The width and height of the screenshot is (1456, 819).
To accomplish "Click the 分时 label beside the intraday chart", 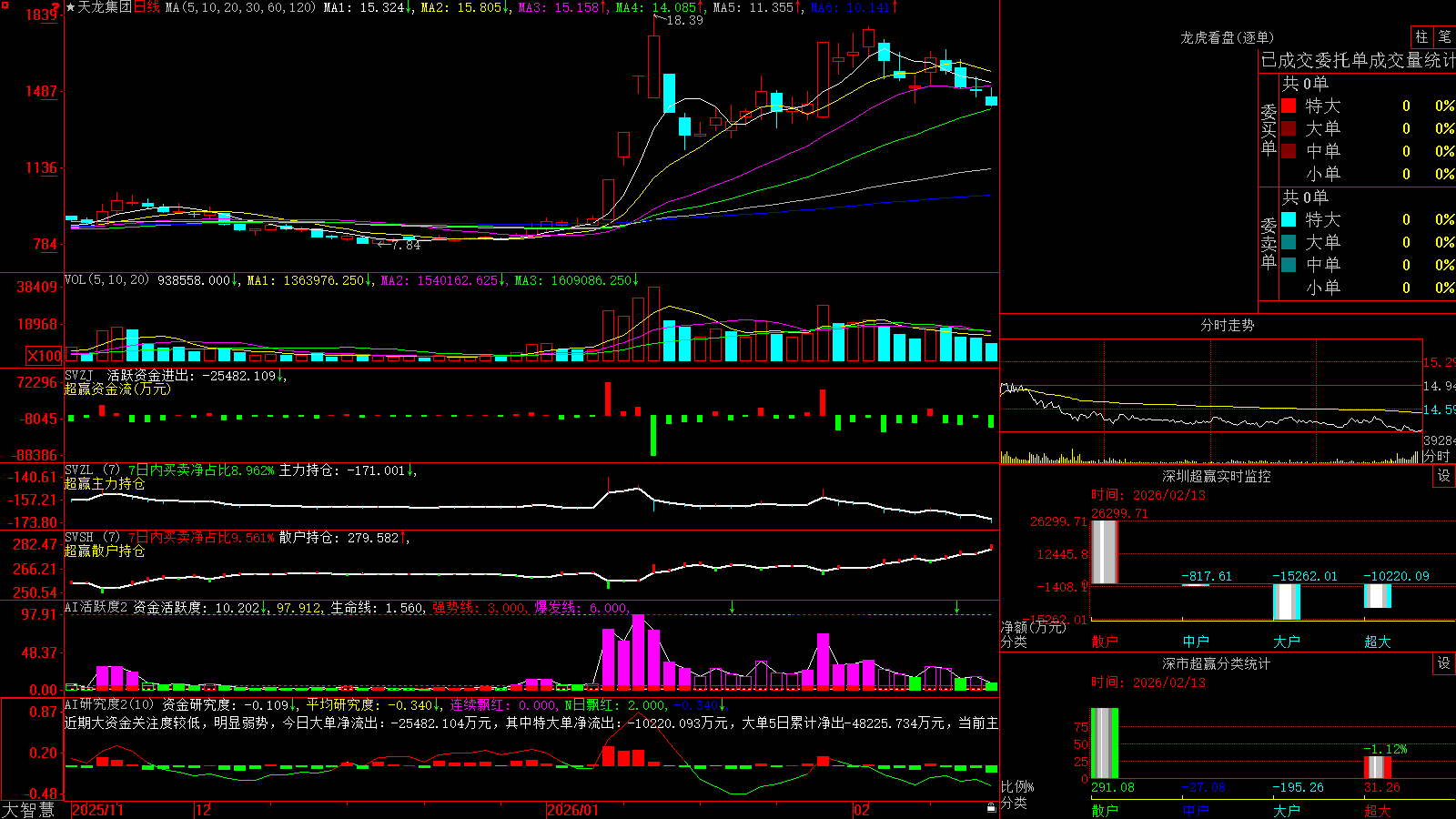I will (1436, 456).
